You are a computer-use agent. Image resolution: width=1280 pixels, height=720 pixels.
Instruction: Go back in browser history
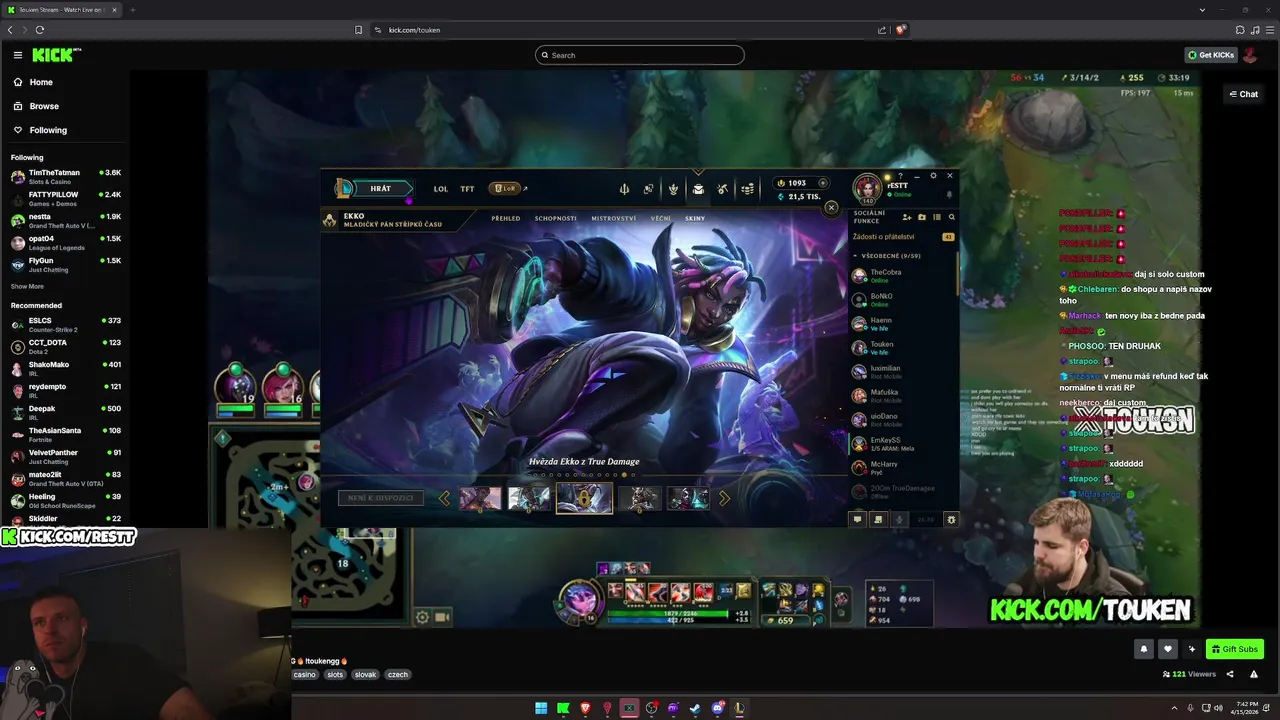tap(10, 30)
